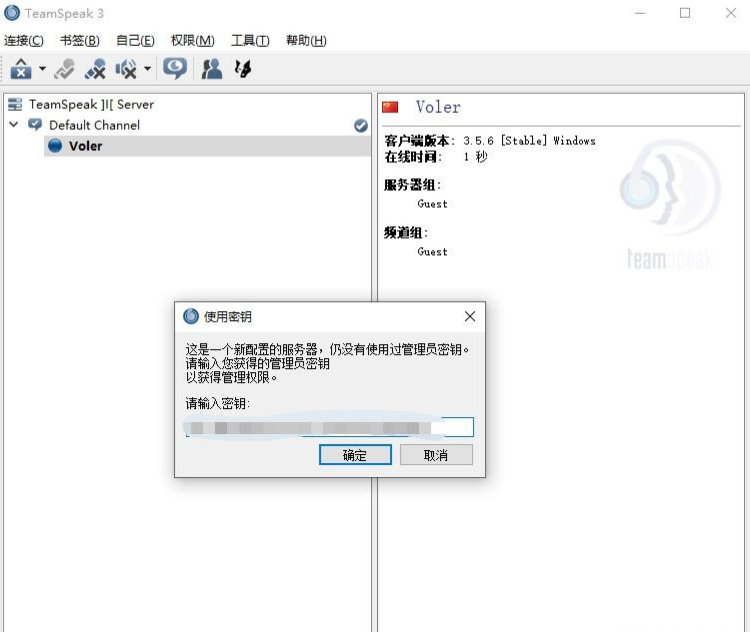Image resolution: width=750 pixels, height=632 pixels.
Task: Click the server icon beside TeamSpeak ]I[ Server
Action: 15,104
